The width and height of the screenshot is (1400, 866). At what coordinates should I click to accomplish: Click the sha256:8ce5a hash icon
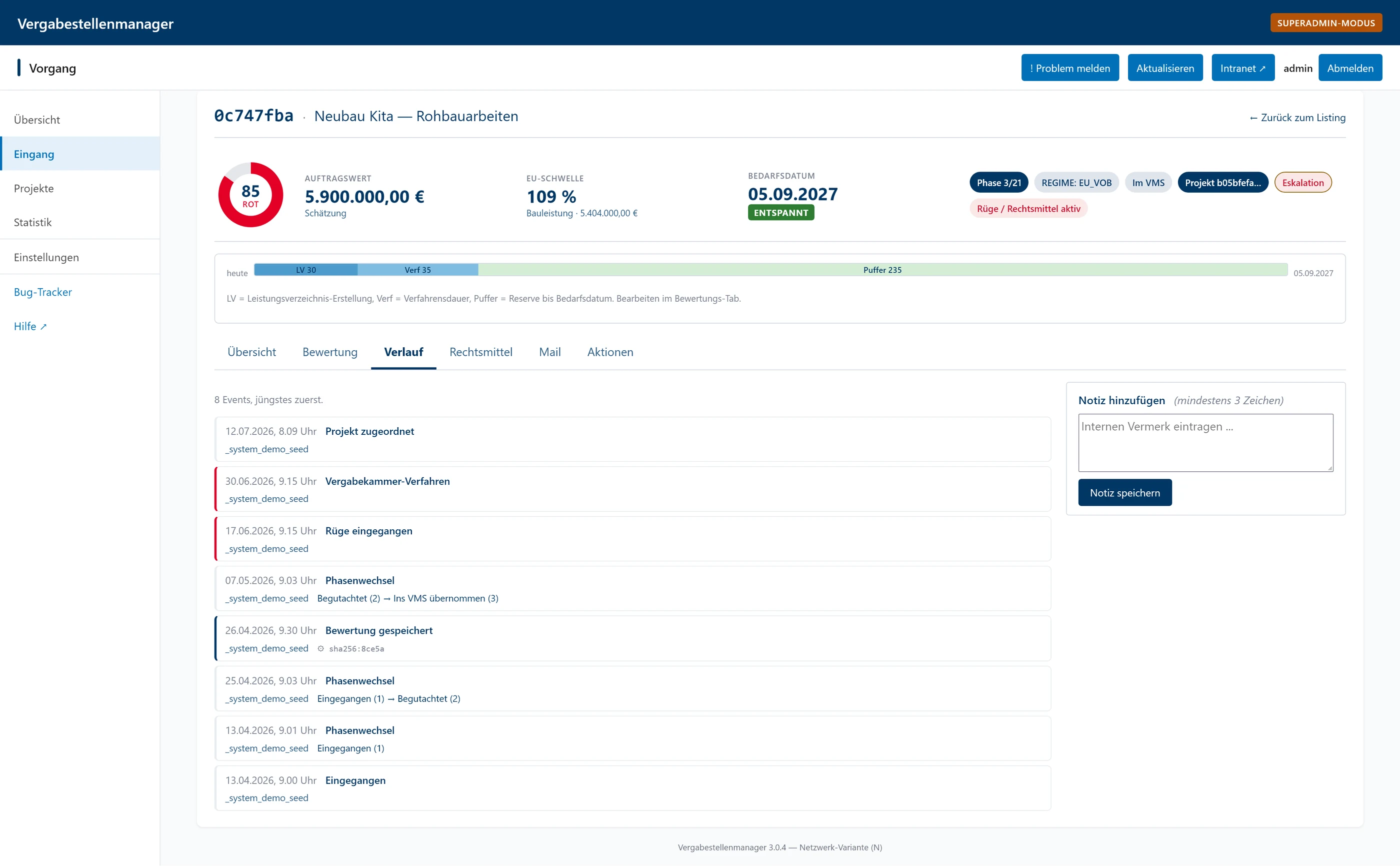pos(320,648)
